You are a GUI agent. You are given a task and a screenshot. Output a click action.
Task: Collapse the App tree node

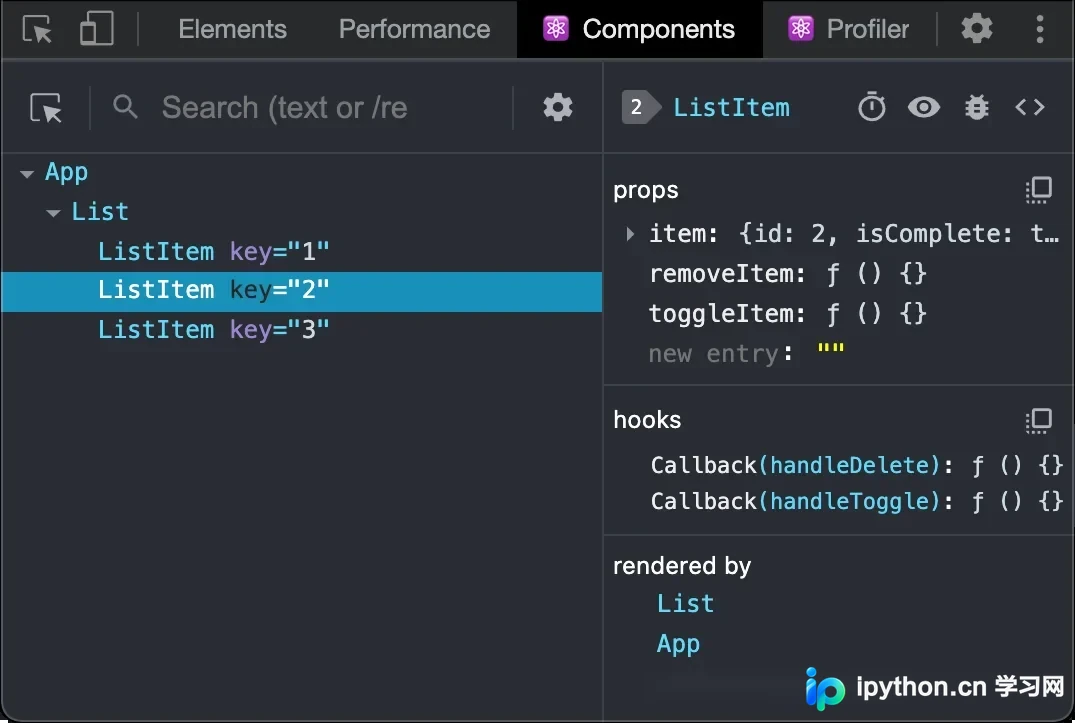pyautogui.click(x=27, y=174)
